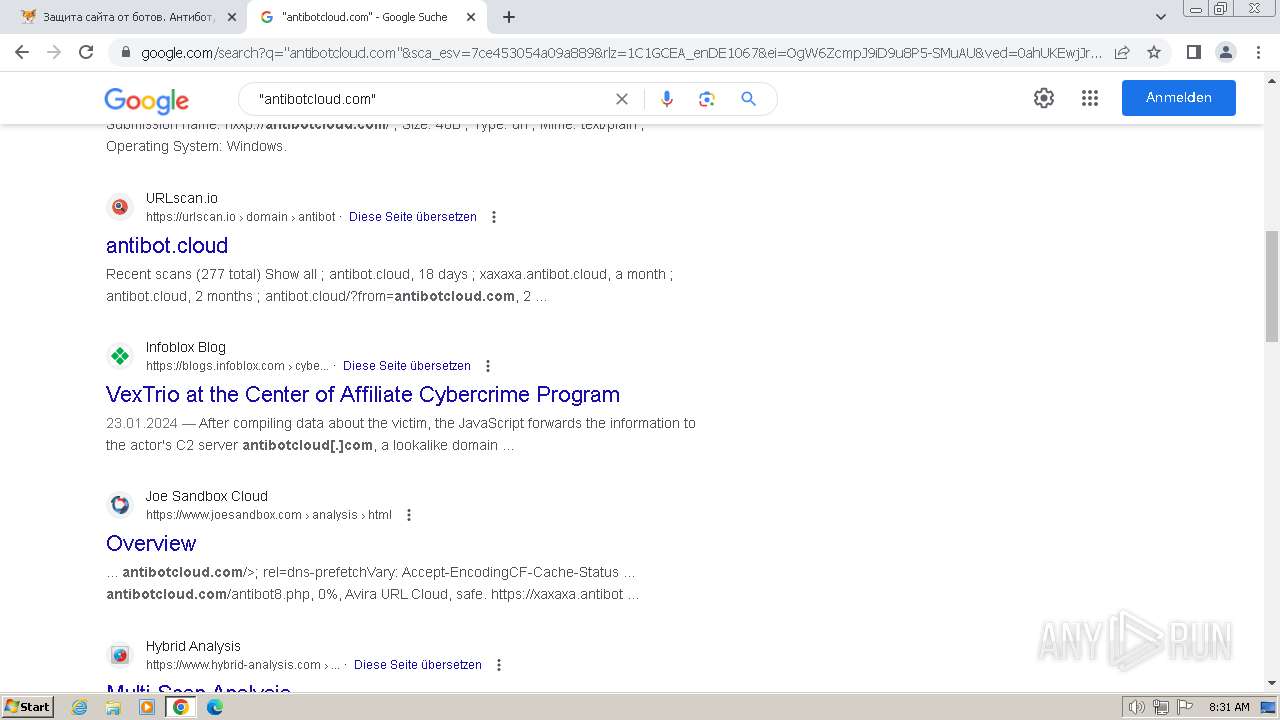Open the Joe Sandbox Overview result
The width and height of the screenshot is (1280, 720).
click(151, 543)
